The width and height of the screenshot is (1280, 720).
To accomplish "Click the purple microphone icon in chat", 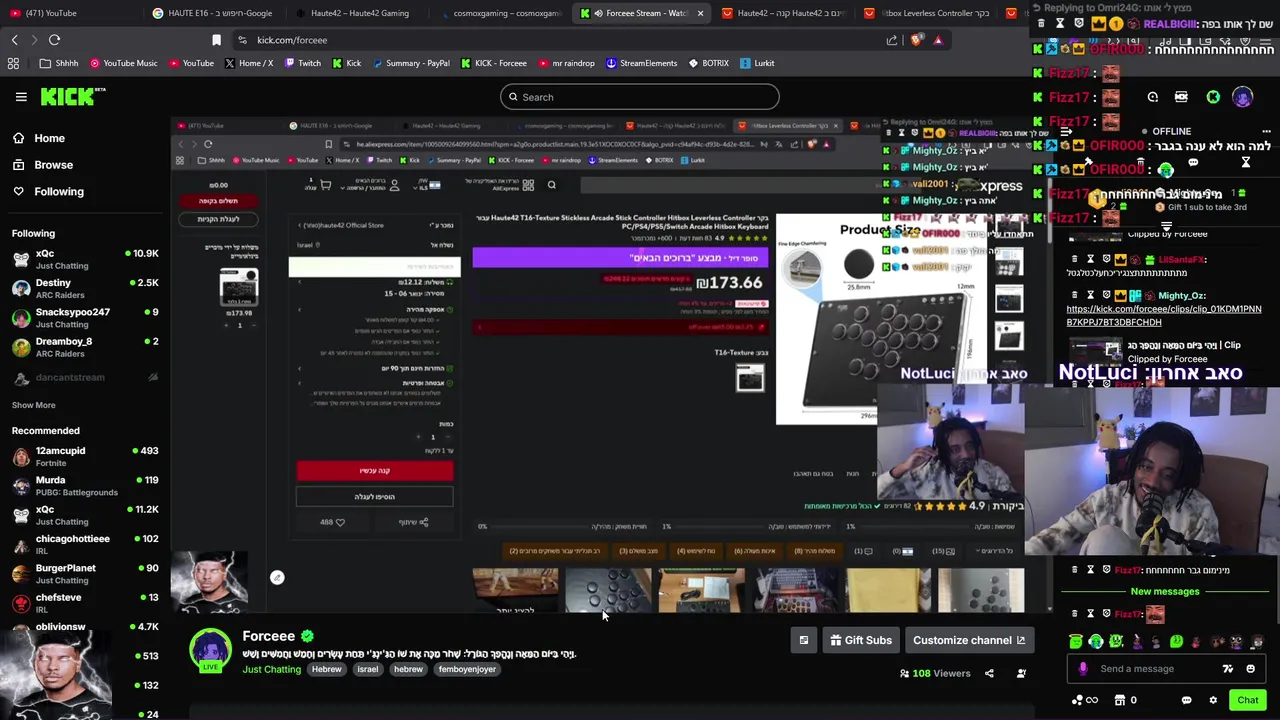I will [1083, 669].
